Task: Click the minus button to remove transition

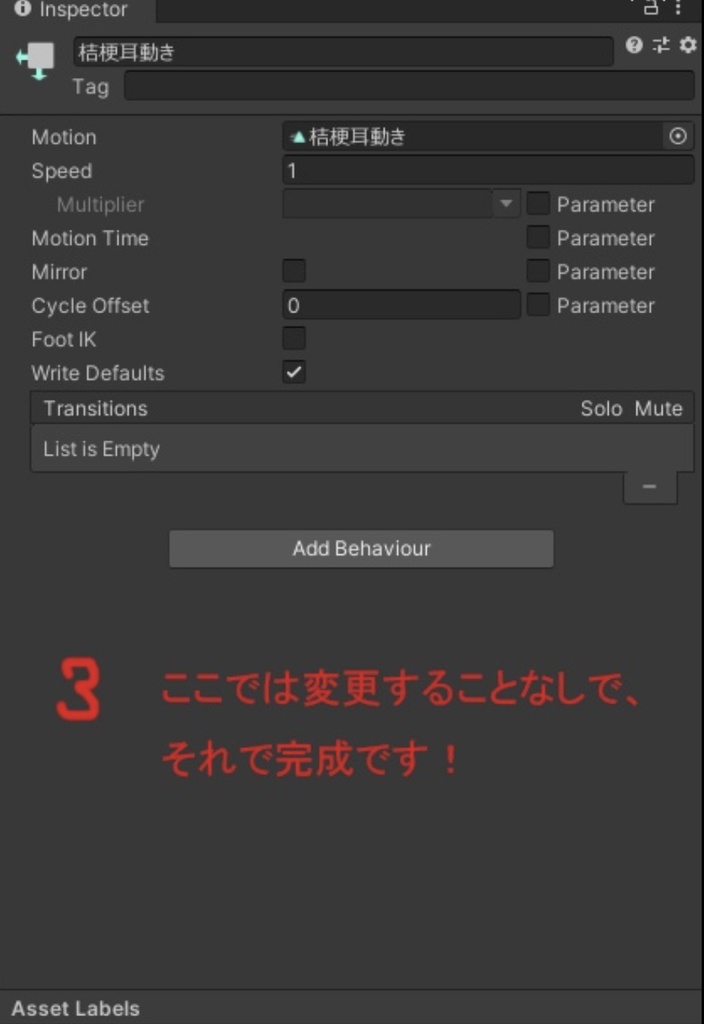Action: pos(650,487)
